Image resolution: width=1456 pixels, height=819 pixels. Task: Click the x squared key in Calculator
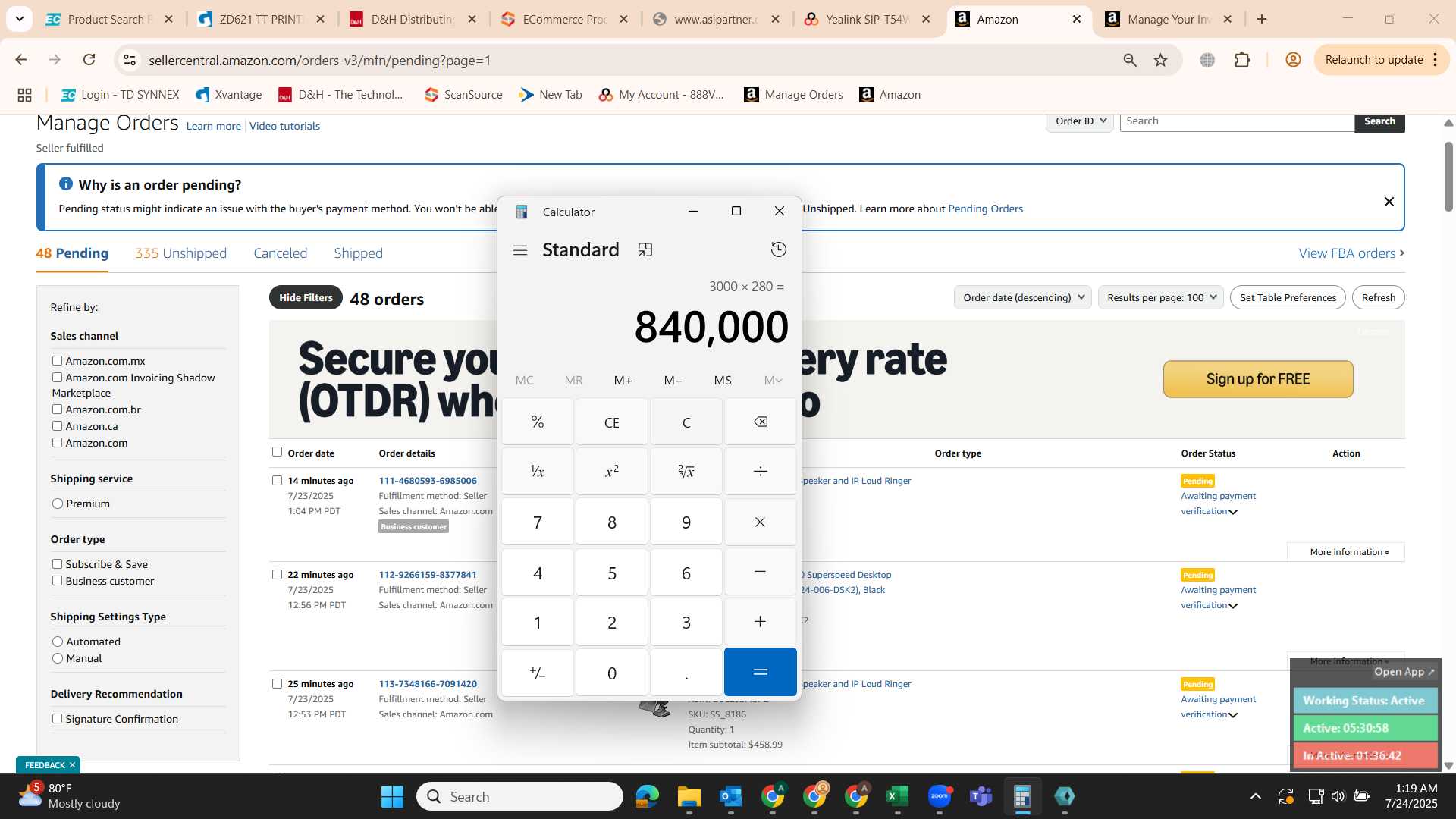612,472
